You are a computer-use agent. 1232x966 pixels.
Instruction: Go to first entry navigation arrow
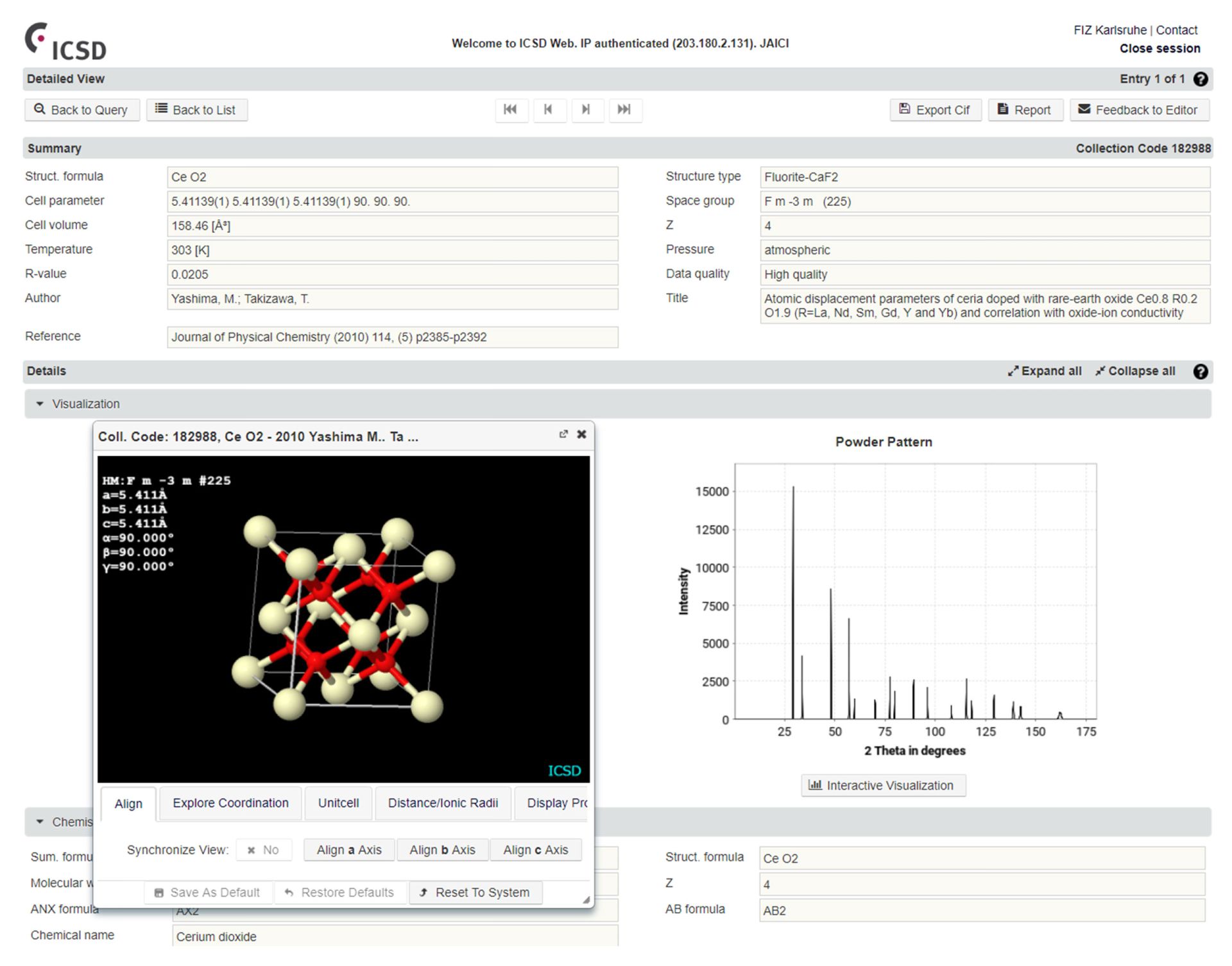[511, 110]
